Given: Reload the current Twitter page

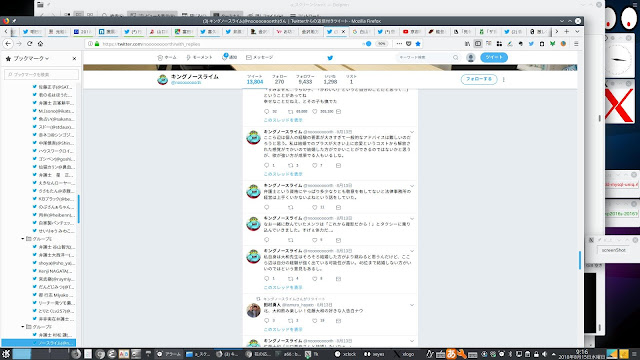Looking at the screenshot, I should click(29, 44).
